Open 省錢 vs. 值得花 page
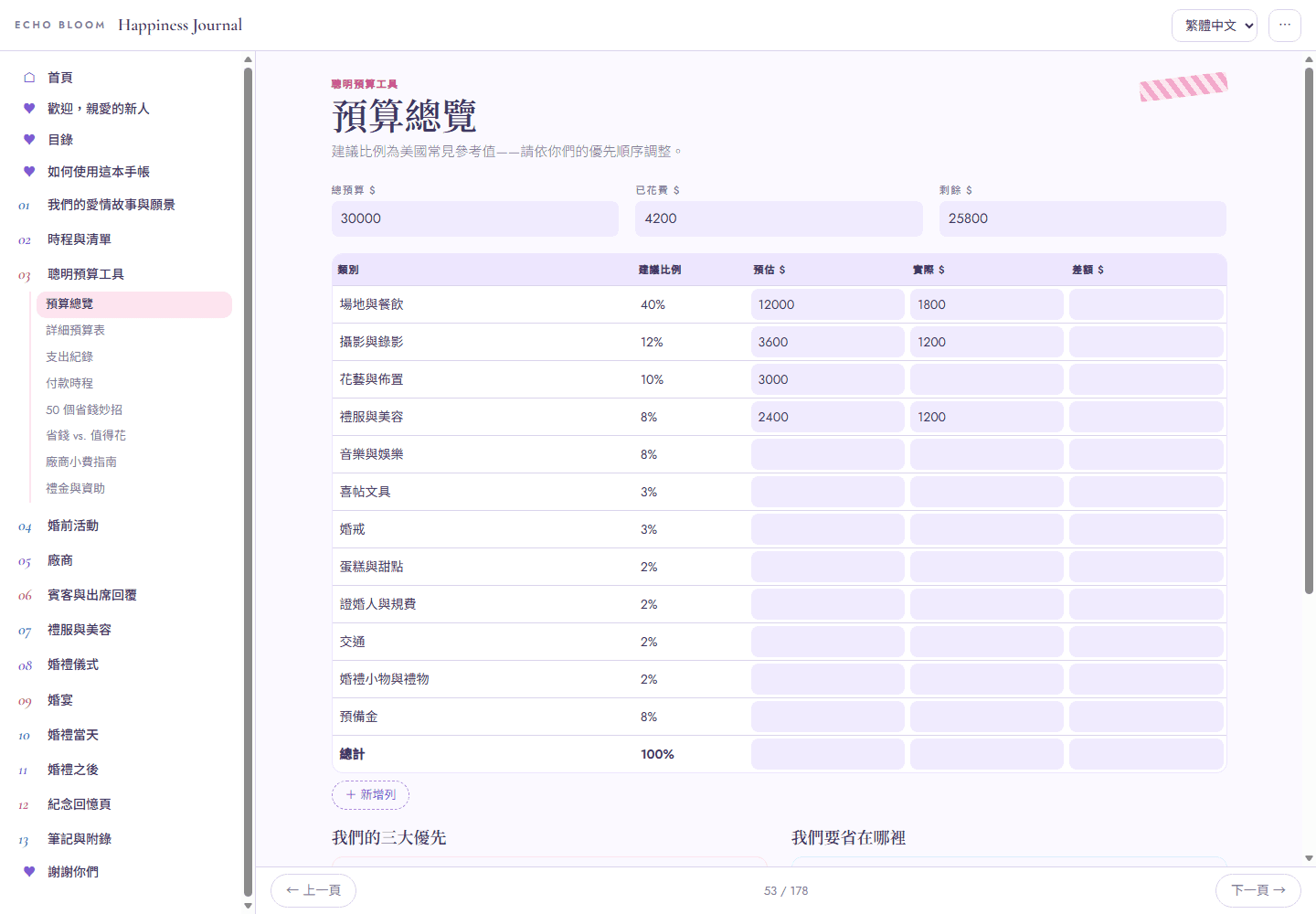The width and height of the screenshot is (1316, 914). [134, 436]
